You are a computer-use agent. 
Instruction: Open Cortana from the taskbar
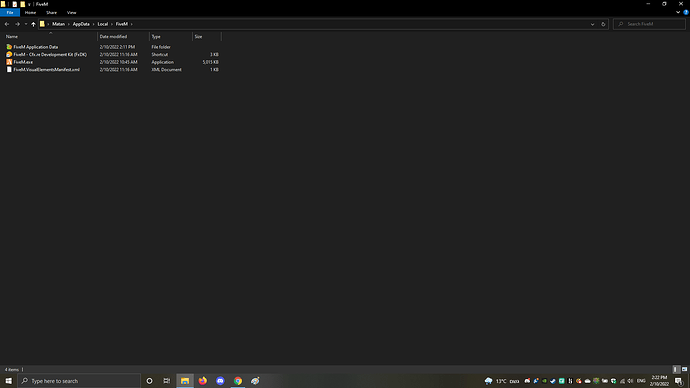coord(150,381)
